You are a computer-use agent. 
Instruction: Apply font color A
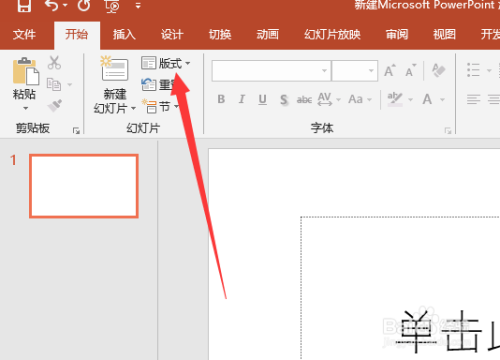point(427,99)
